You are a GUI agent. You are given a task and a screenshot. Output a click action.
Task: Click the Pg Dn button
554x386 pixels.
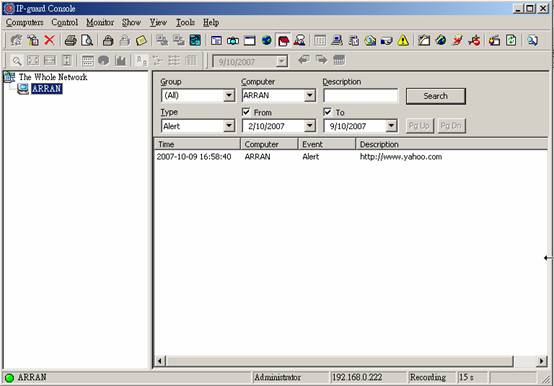[451, 126]
